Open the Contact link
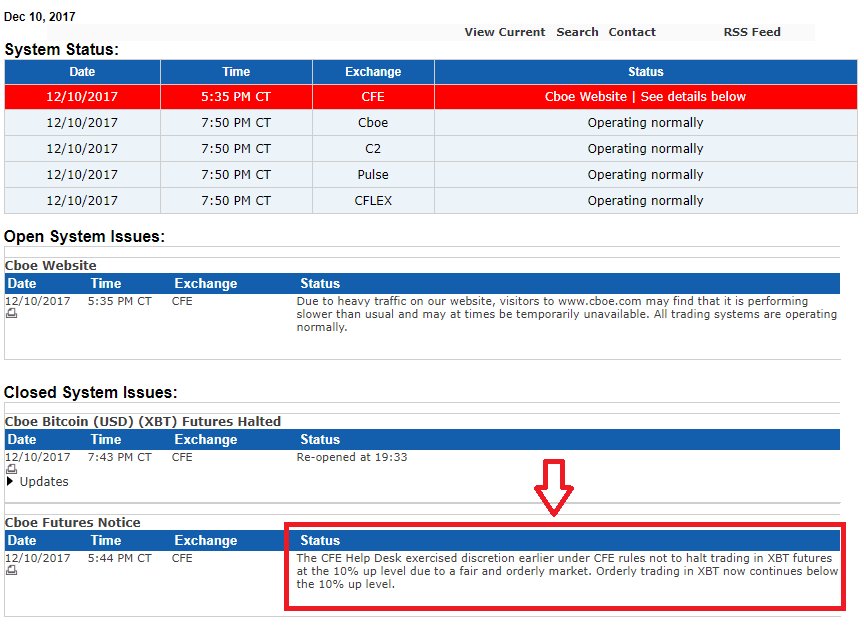Viewport: 864px width, 628px height. pos(632,32)
